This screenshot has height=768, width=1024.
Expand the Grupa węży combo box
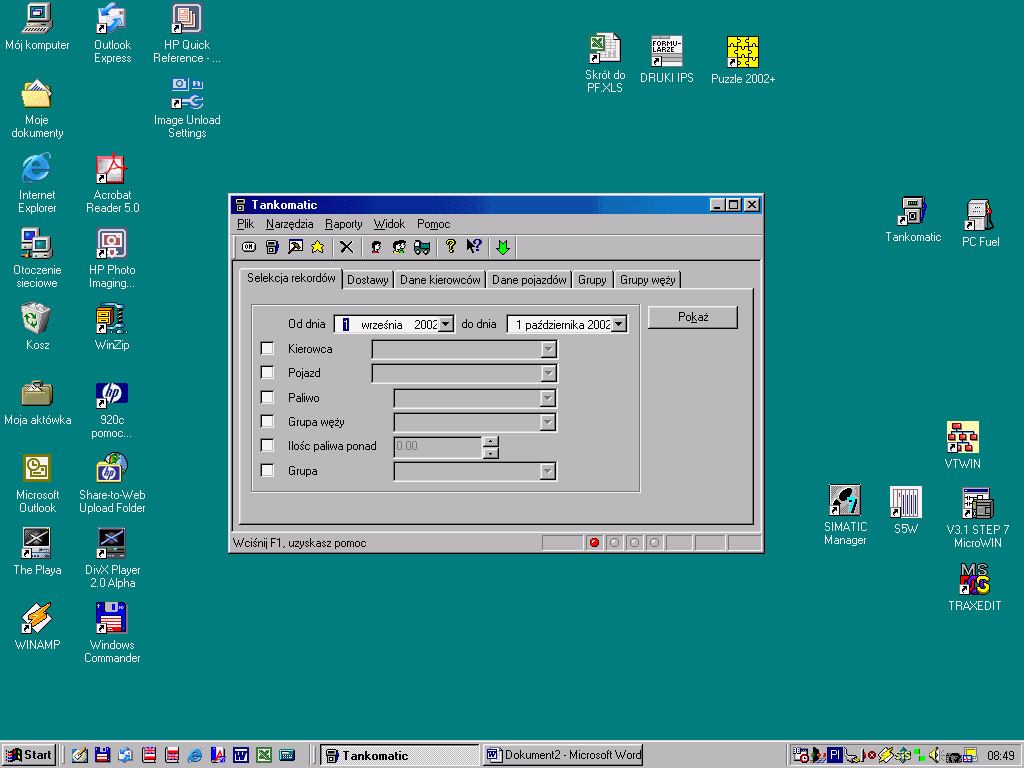pyautogui.click(x=547, y=422)
